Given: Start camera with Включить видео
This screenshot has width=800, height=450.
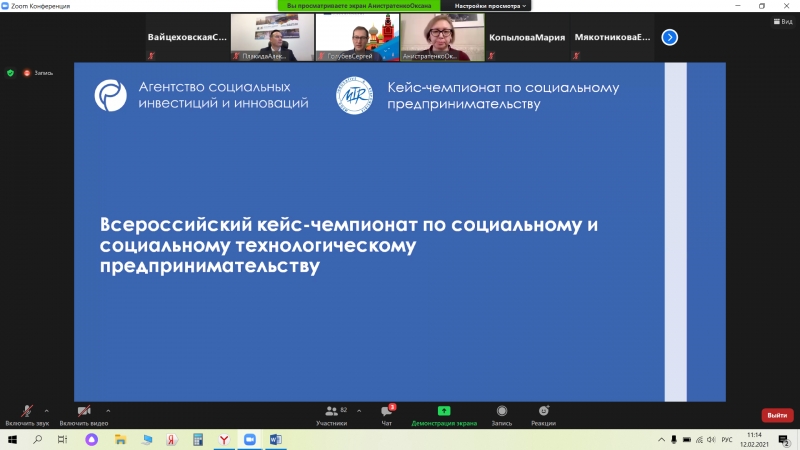Looking at the screenshot, I should pyautogui.click(x=84, y=415).
